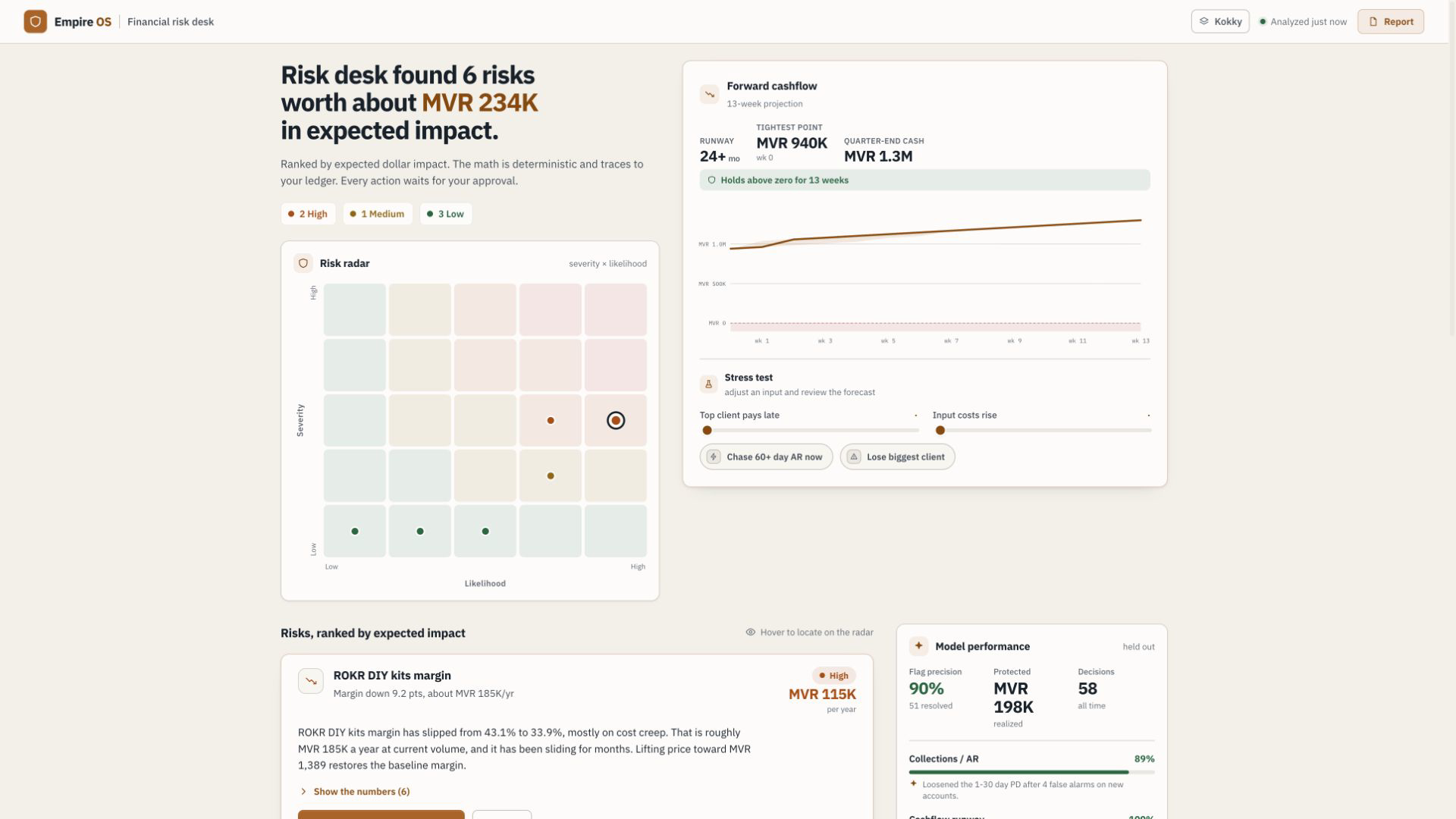The width and height of the screenshot is (1456, 819).
Task: Click the warning icon on Lose biggest client
Action: pos(853,457)
